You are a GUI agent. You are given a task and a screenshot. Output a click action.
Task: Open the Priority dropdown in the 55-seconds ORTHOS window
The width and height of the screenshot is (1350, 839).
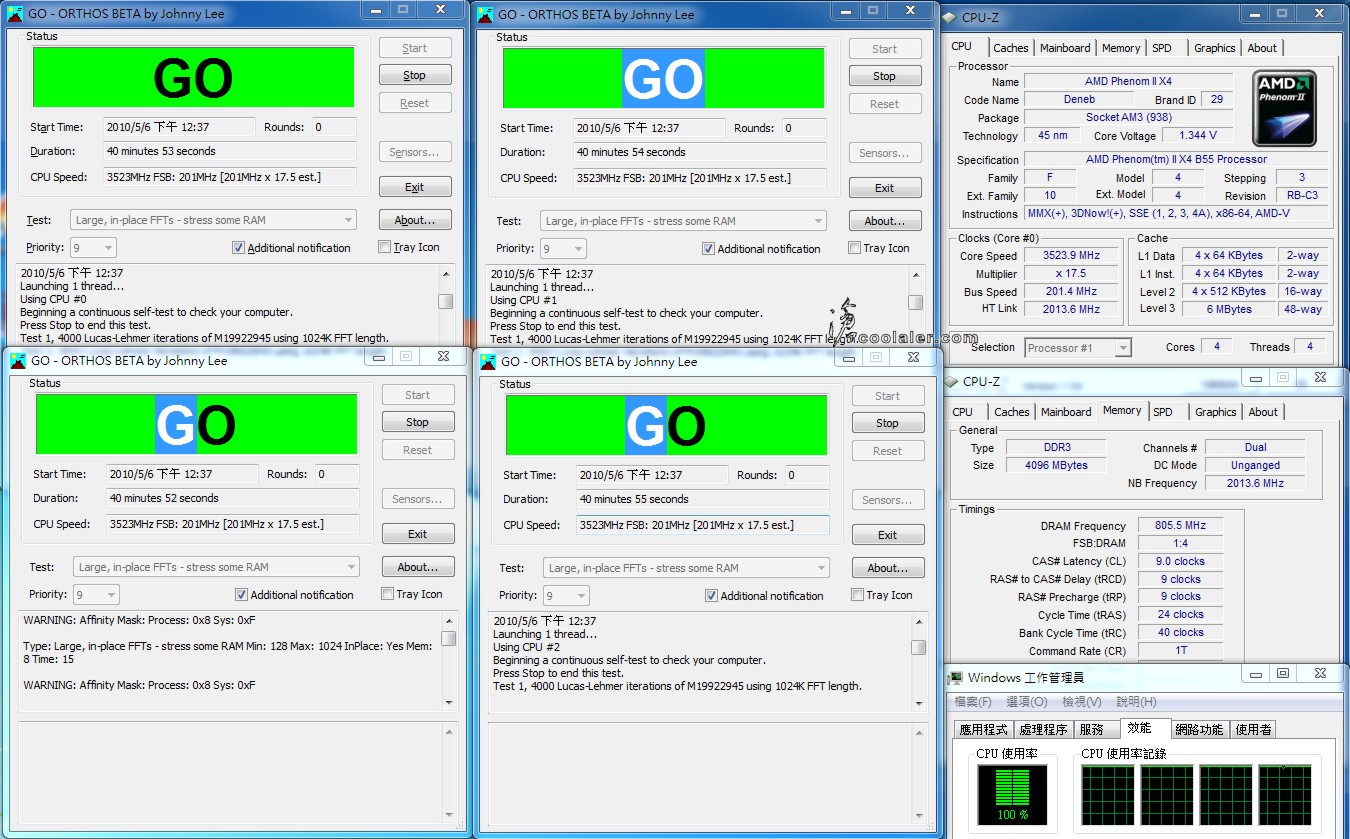(x=566, y=595)
